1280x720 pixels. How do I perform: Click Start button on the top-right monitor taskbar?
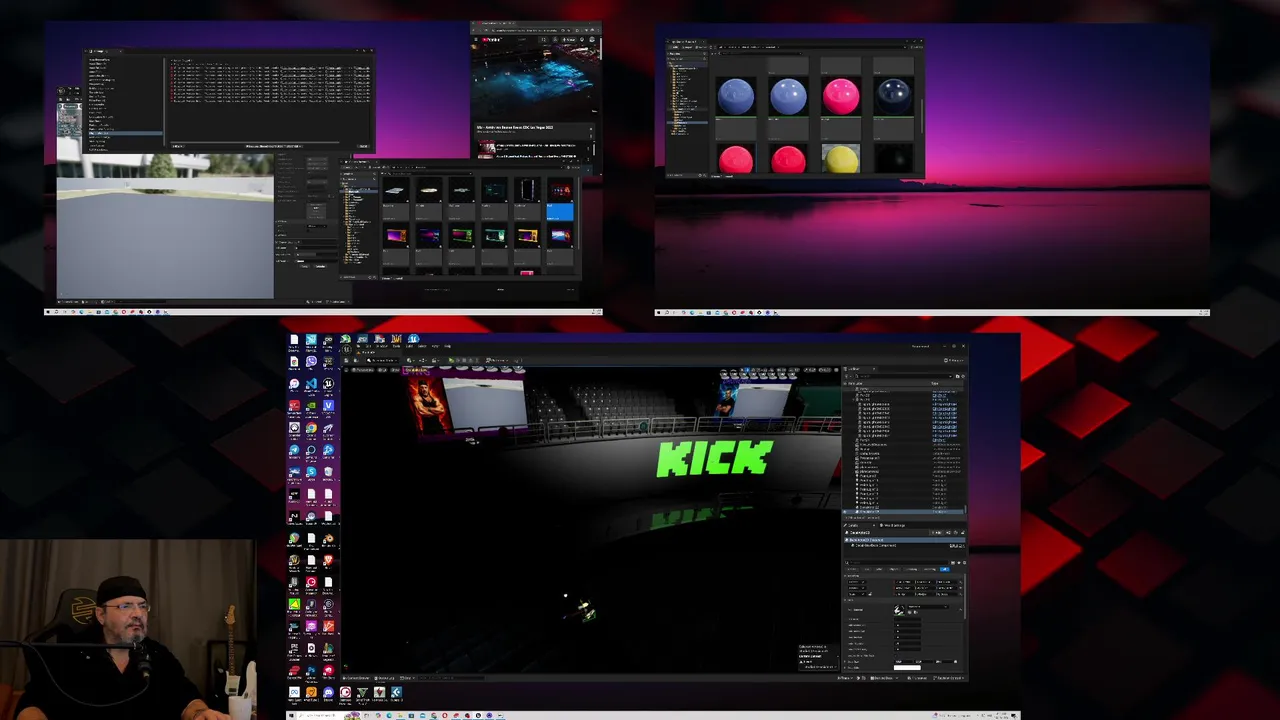[659, 312]
